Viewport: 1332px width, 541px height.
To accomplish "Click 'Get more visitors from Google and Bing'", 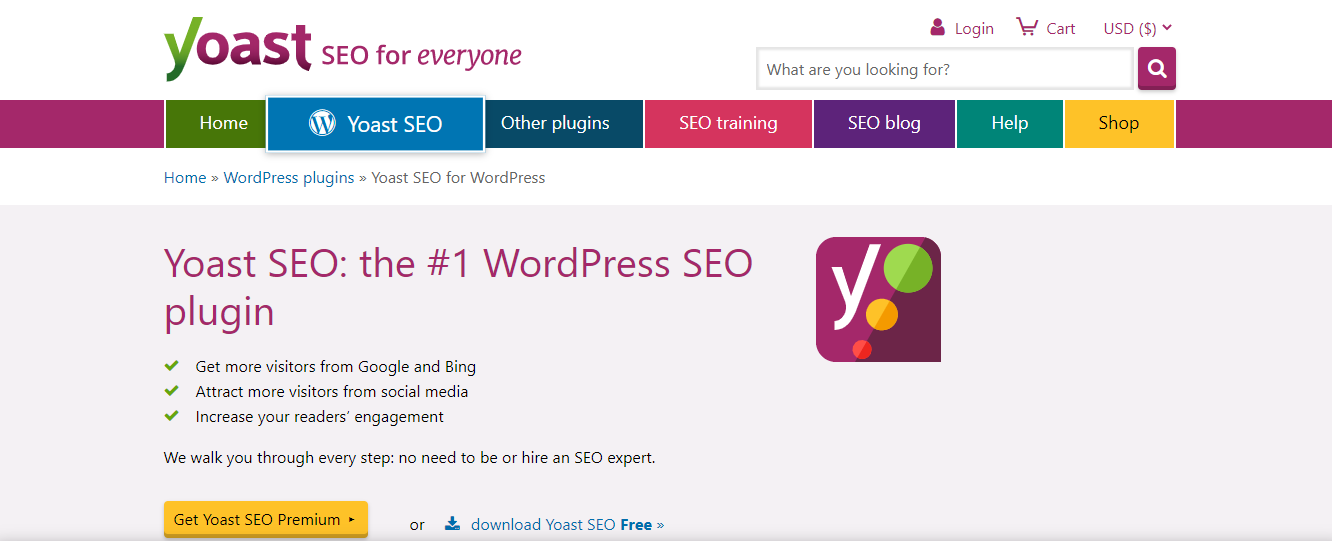I will point(336,367).
